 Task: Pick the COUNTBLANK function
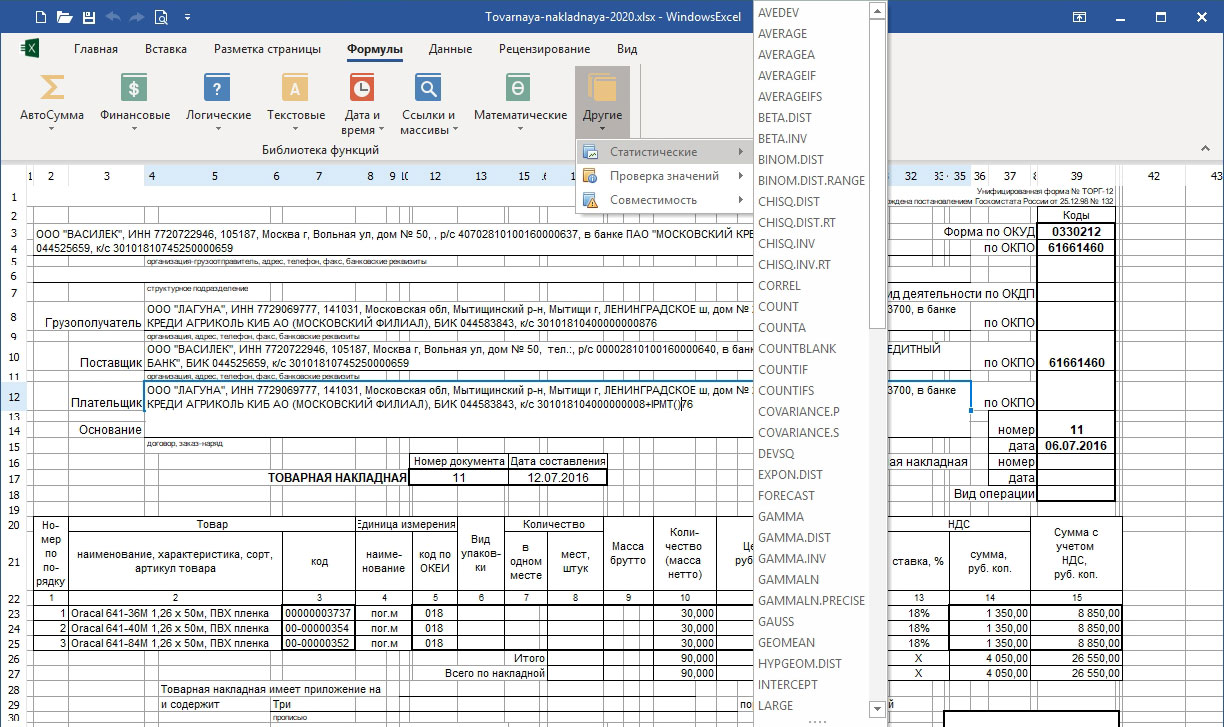(x=797, y=349)
